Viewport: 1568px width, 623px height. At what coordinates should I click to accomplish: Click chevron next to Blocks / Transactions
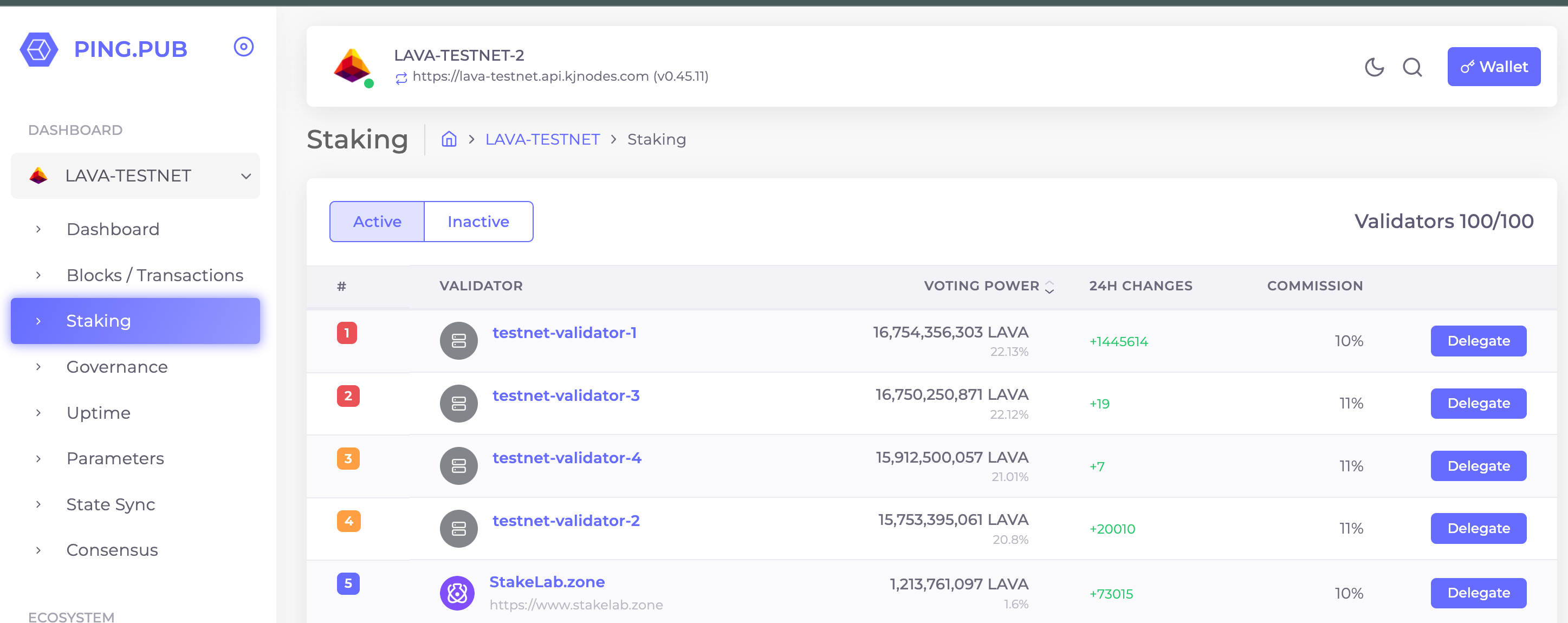tap(38, 275)
